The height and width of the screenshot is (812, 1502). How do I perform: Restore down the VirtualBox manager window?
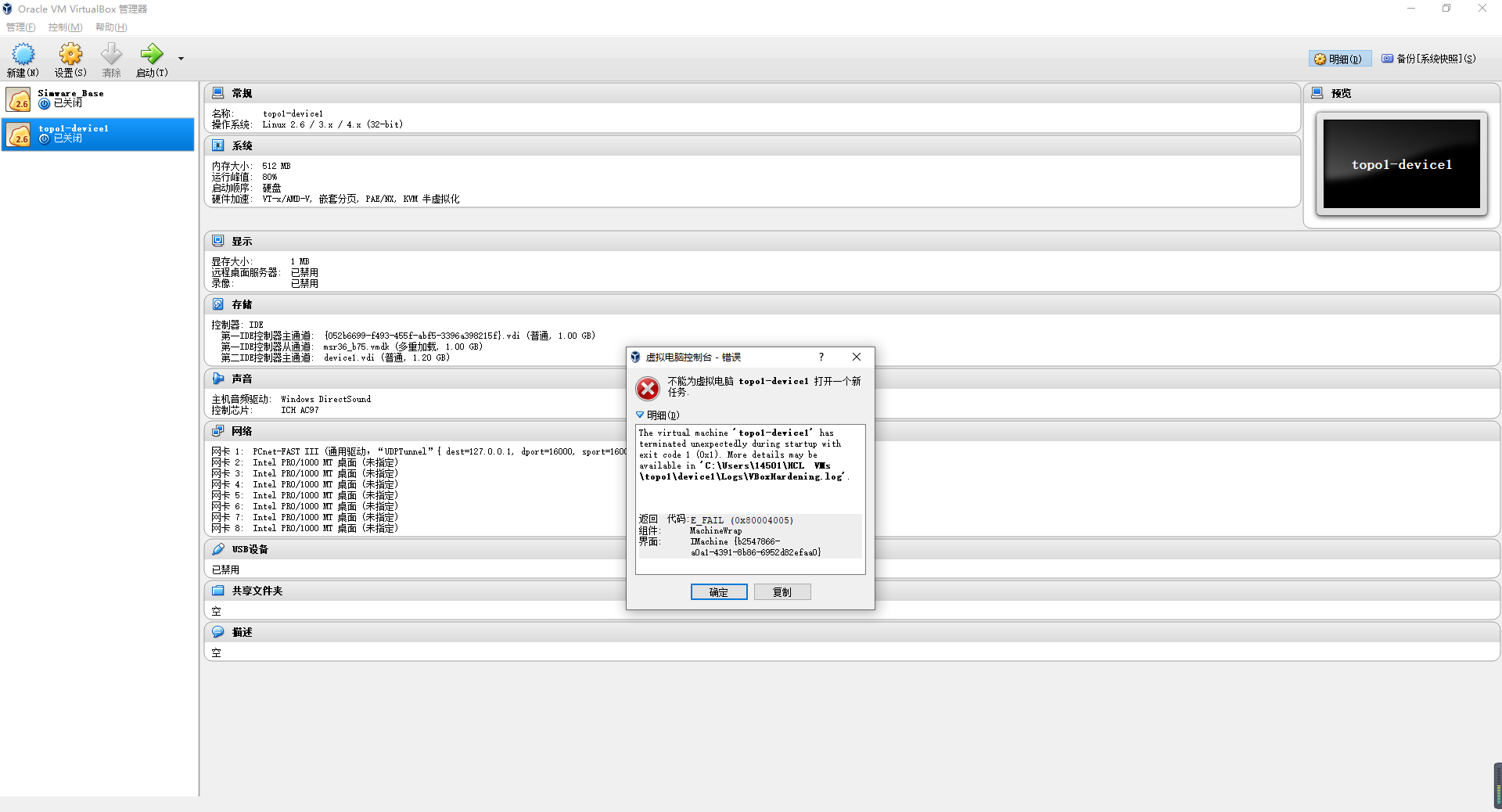(1446, 9)
